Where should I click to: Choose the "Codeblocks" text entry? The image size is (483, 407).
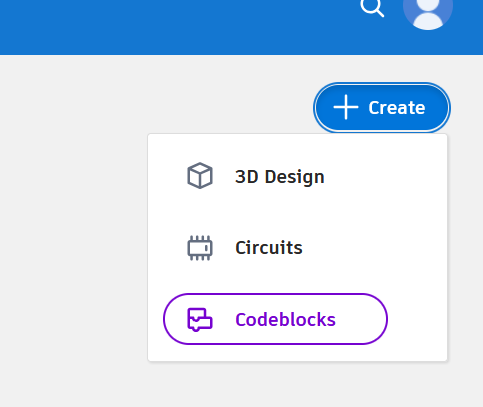[x=285, y=319]
